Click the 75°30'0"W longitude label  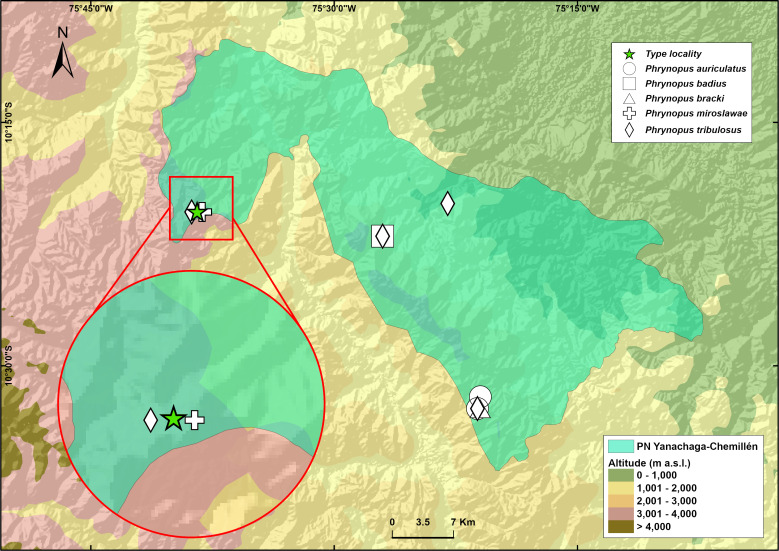(334, 8)
